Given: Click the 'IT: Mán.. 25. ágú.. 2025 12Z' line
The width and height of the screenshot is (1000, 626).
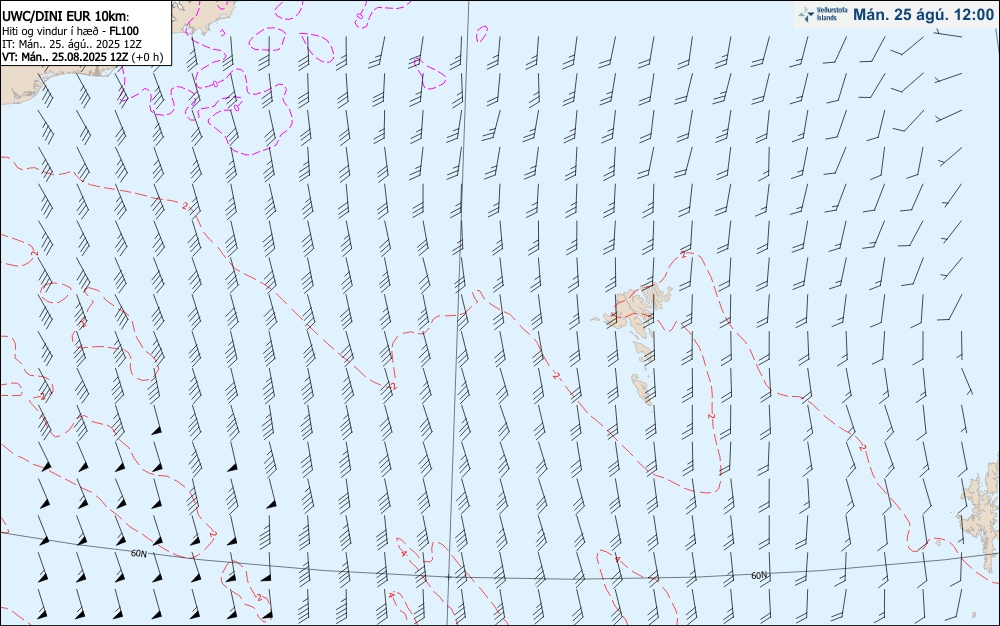Looking at the screenshot, I should coord(71,44).
